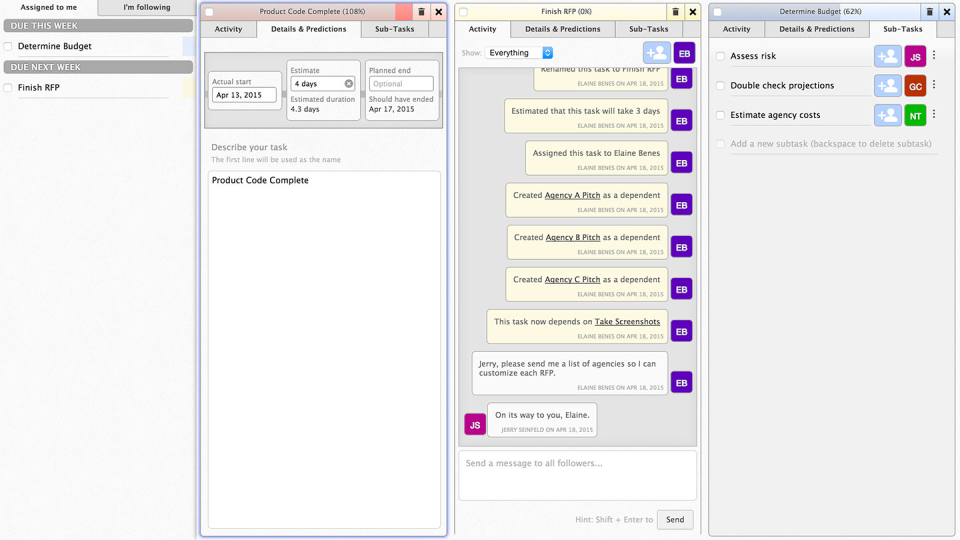Click the Actual start date field
The image size is (960, 540).
click(x=244, y=95)
